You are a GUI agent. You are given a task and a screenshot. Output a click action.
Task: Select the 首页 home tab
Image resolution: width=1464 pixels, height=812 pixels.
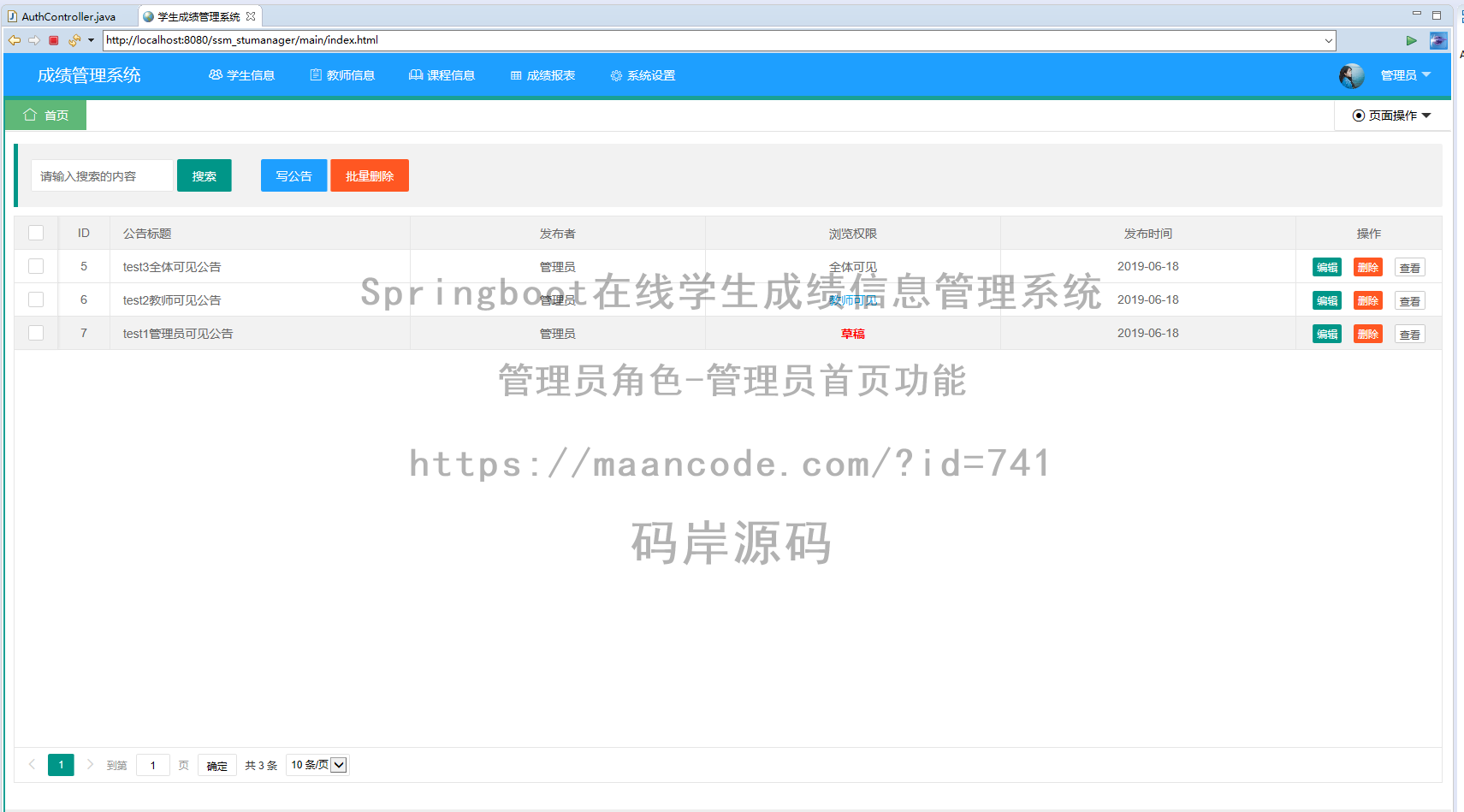click(x=46, y=116)
